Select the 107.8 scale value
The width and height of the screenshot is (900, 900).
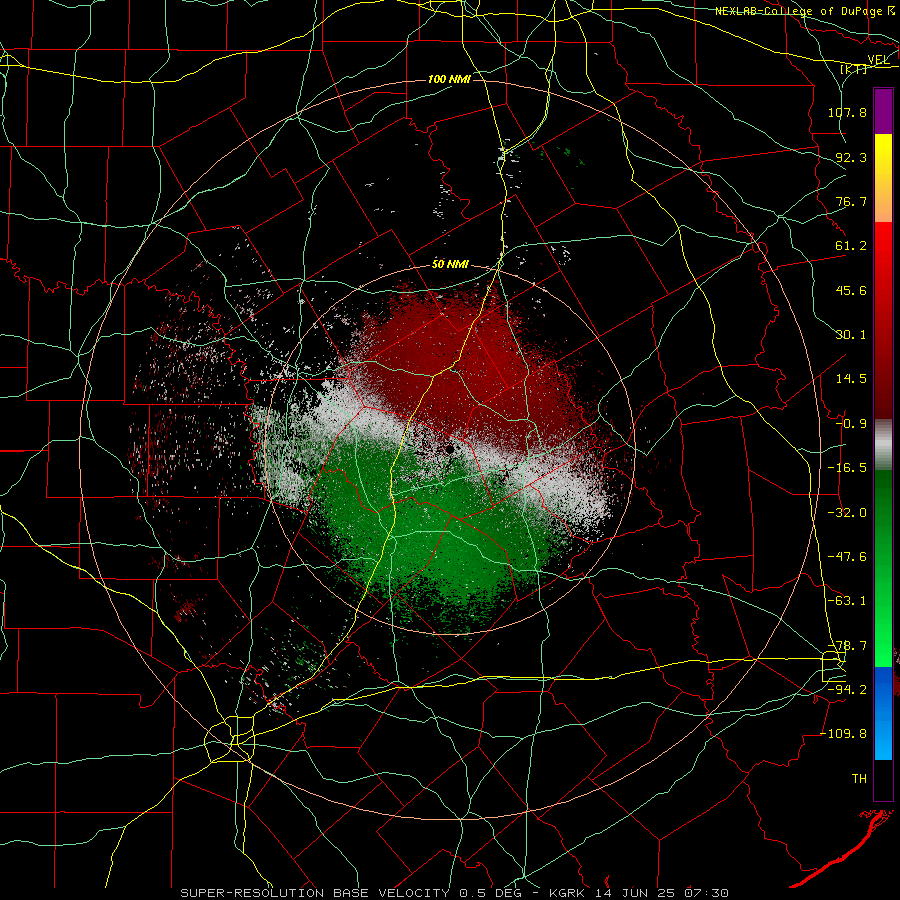click(847, 112)
